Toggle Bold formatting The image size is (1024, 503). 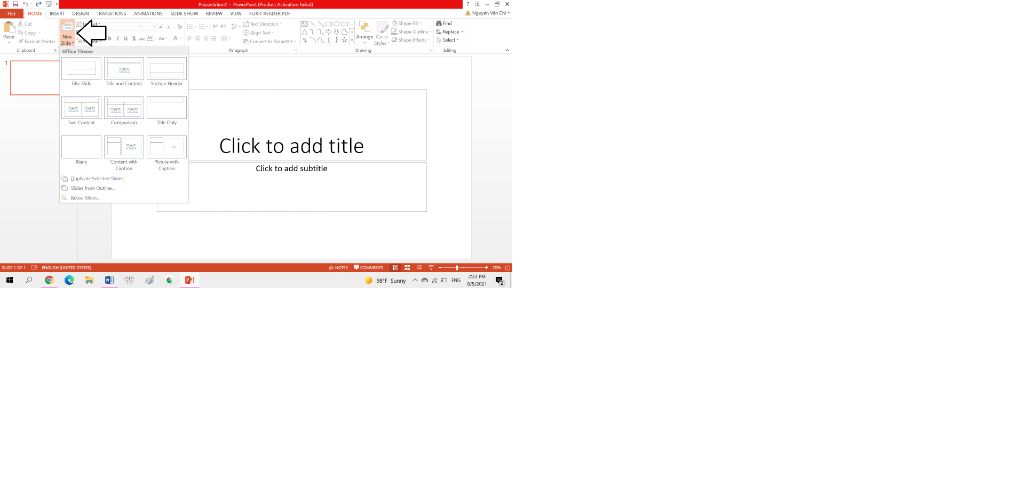(110, 39)
